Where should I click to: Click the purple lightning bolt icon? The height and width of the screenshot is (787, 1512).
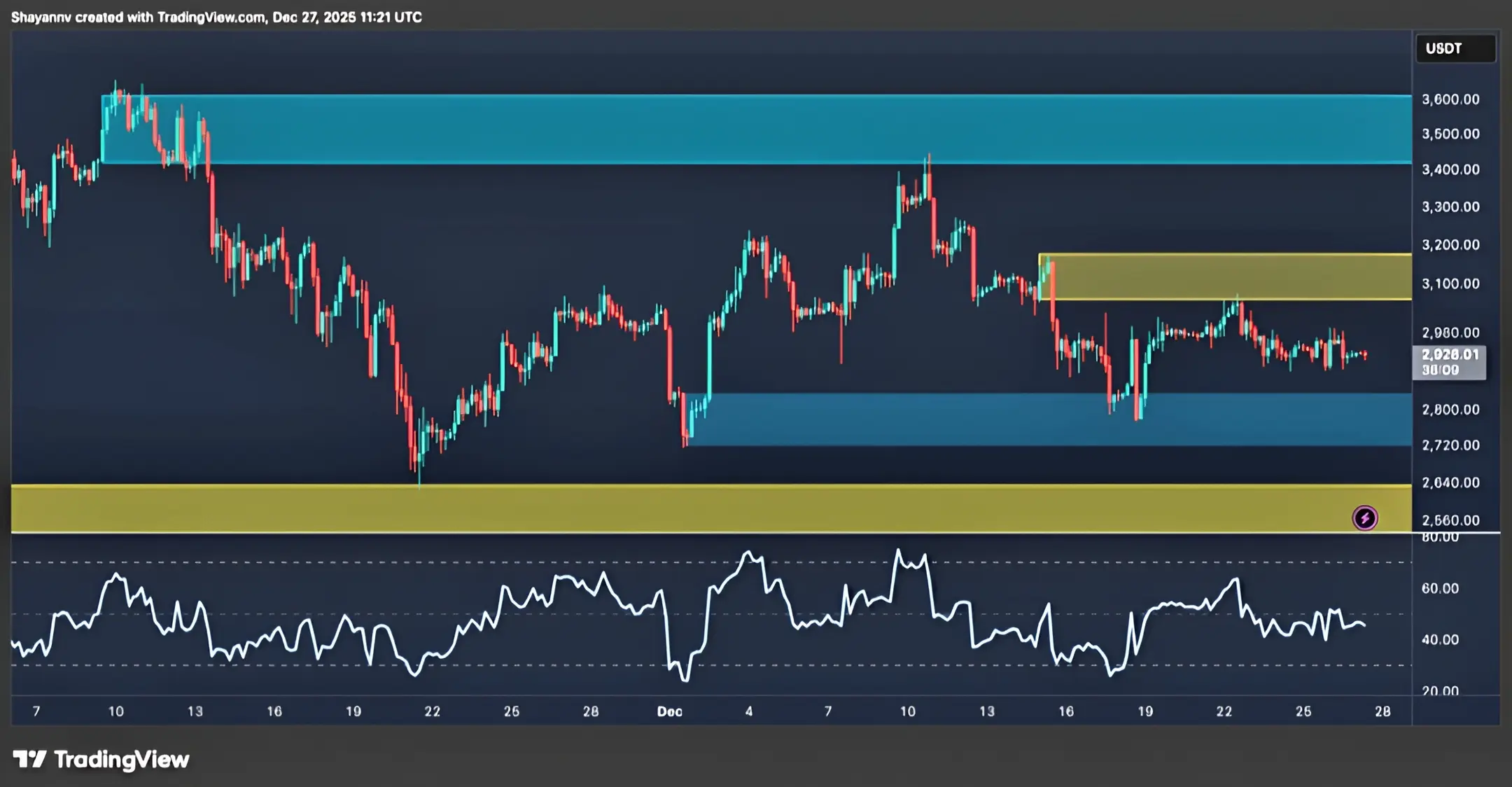coord(1364,518)
